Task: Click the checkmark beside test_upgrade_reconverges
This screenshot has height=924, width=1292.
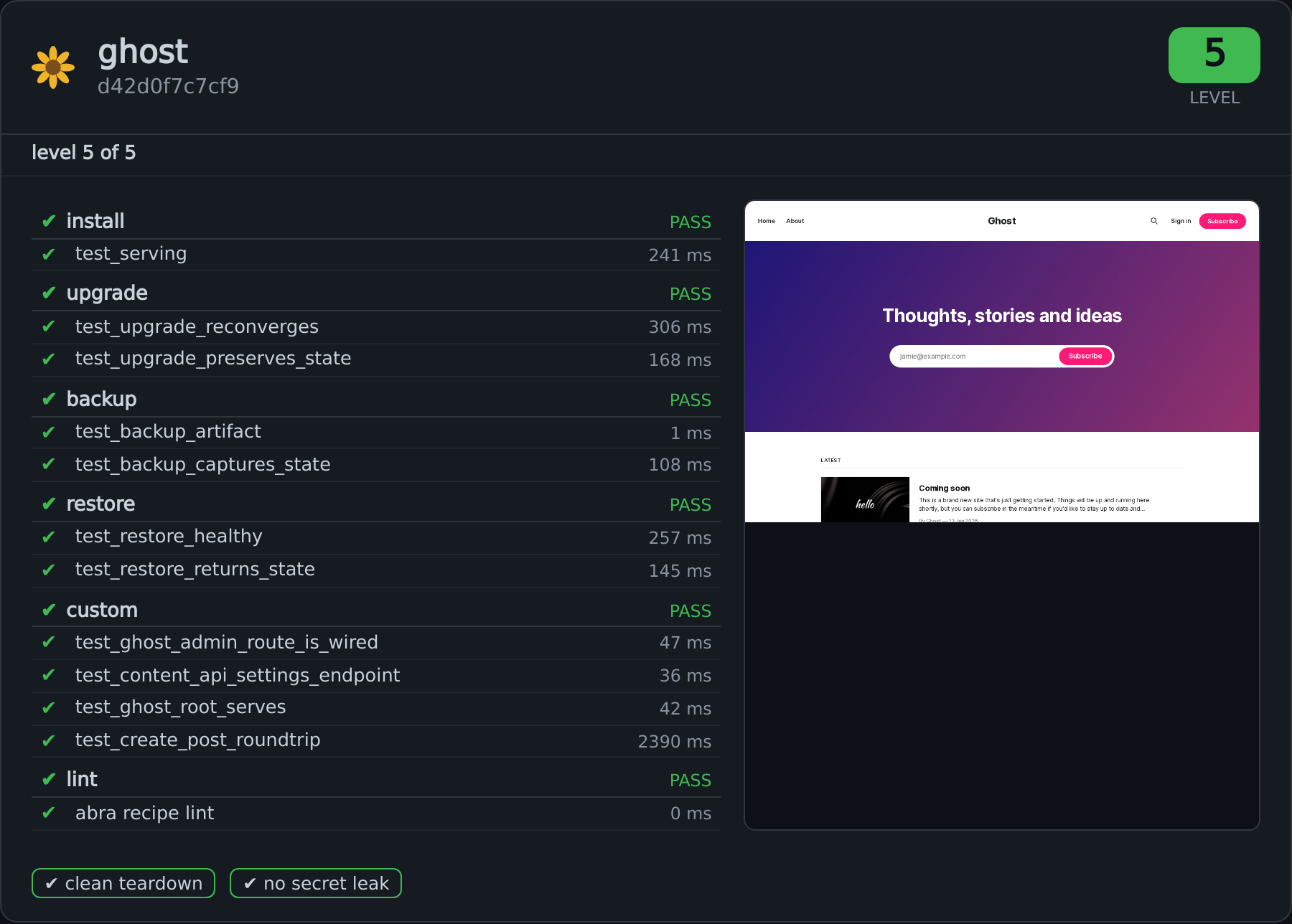Action: (x=49, y=326)
